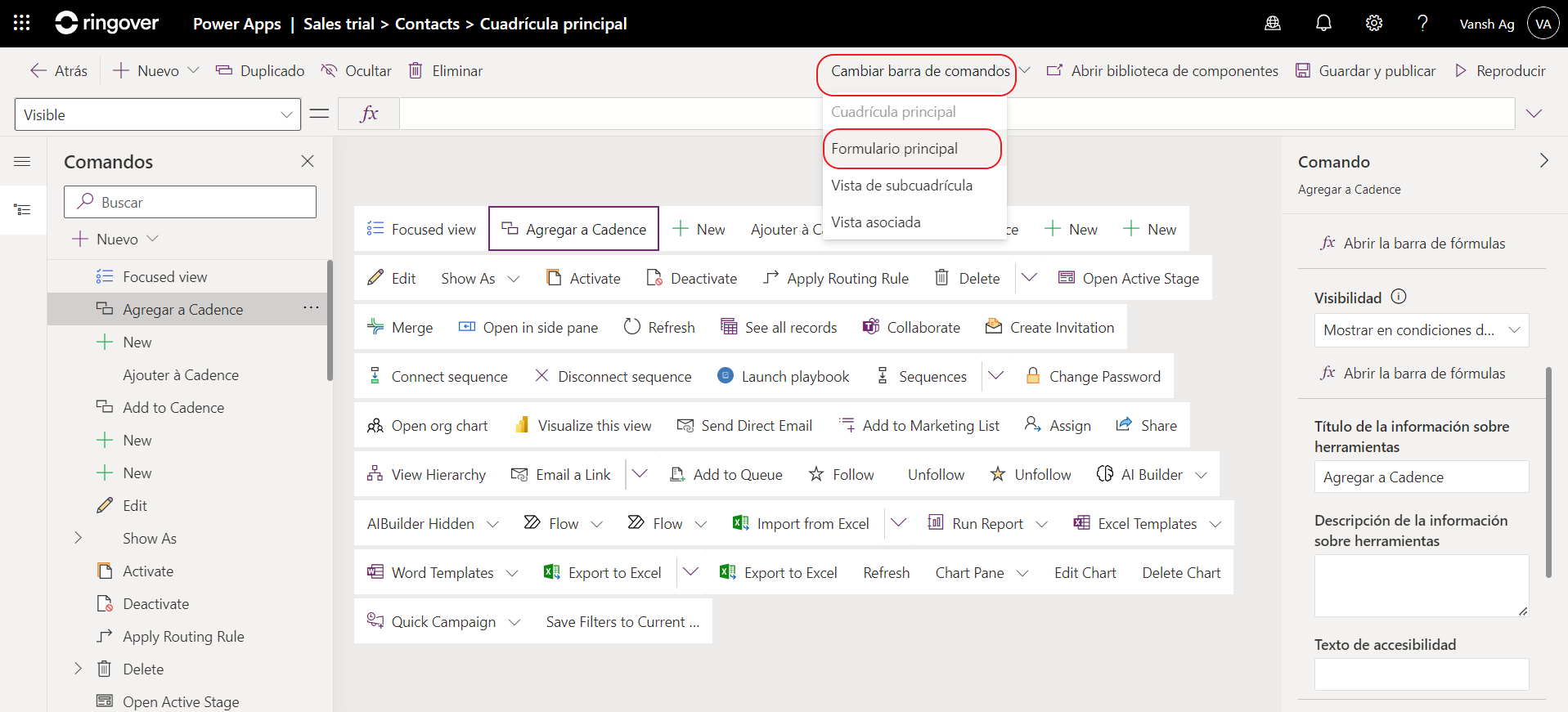Click Duplicado in the toolbar
Image resolution: width=1568 pixels, height=712 pixels.
(260, 71)
